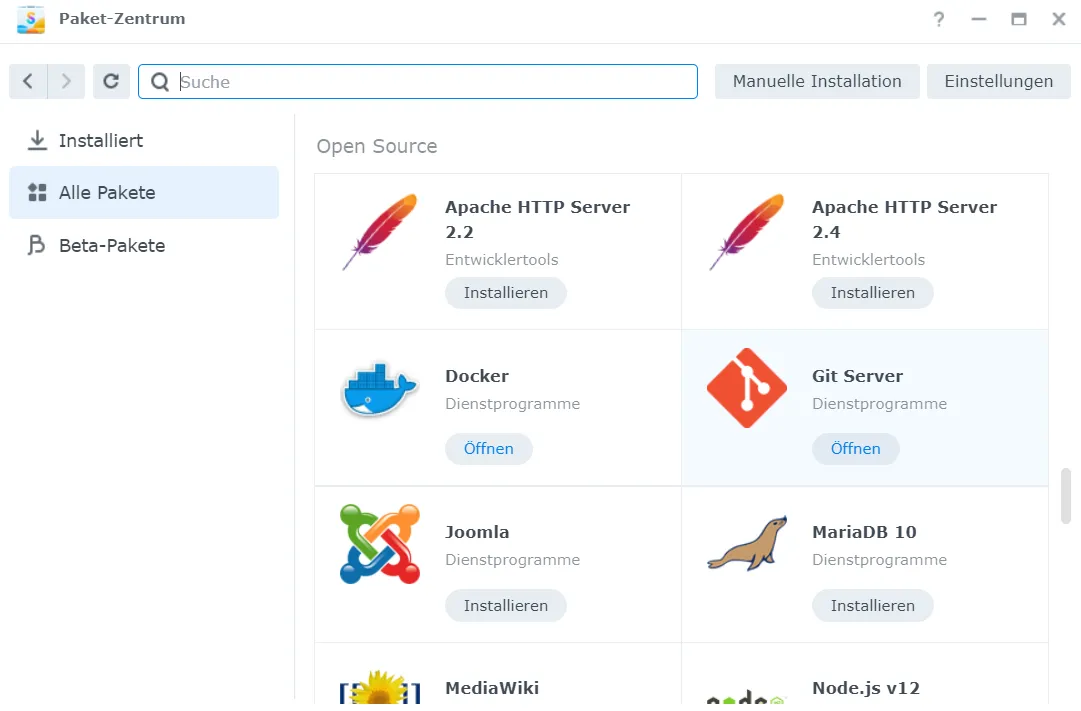The width and height of the screenshot is (1081, 711).
Task: Open the help question mark icon
Action: [939, 19]
